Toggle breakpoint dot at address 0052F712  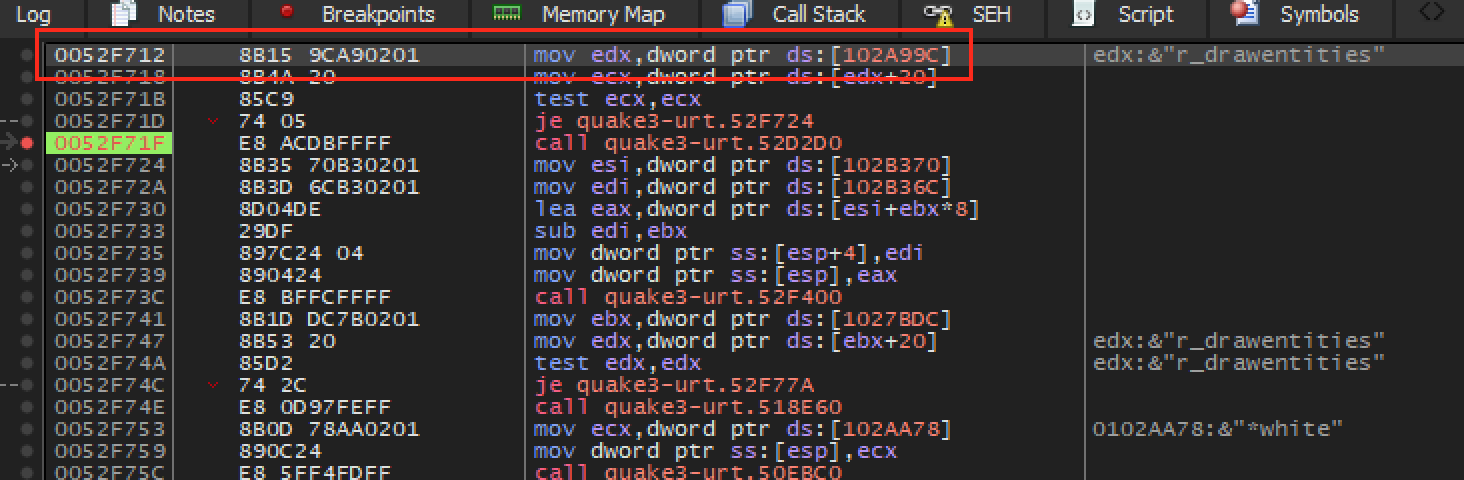(x=28, y=55)
